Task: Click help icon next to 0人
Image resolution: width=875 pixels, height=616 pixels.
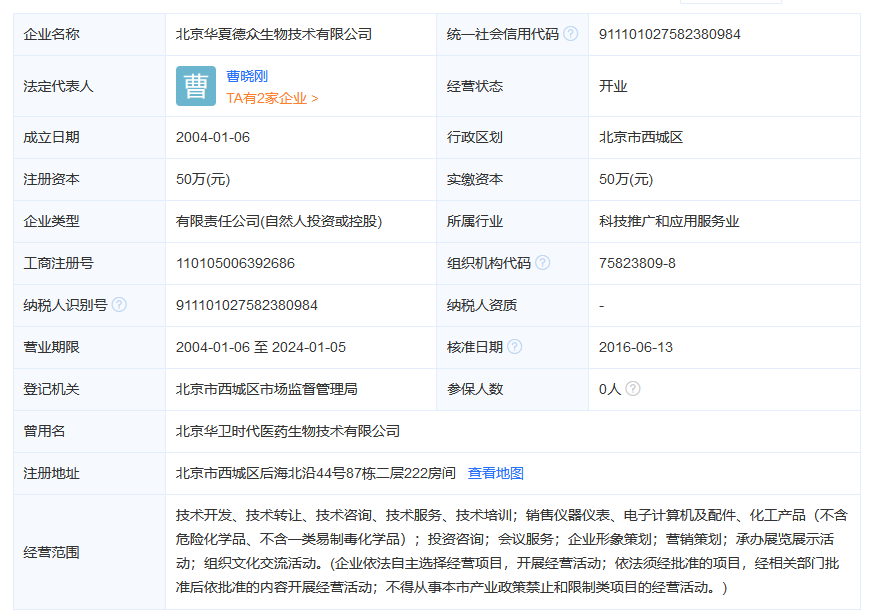Action: (x=633, y=388)
